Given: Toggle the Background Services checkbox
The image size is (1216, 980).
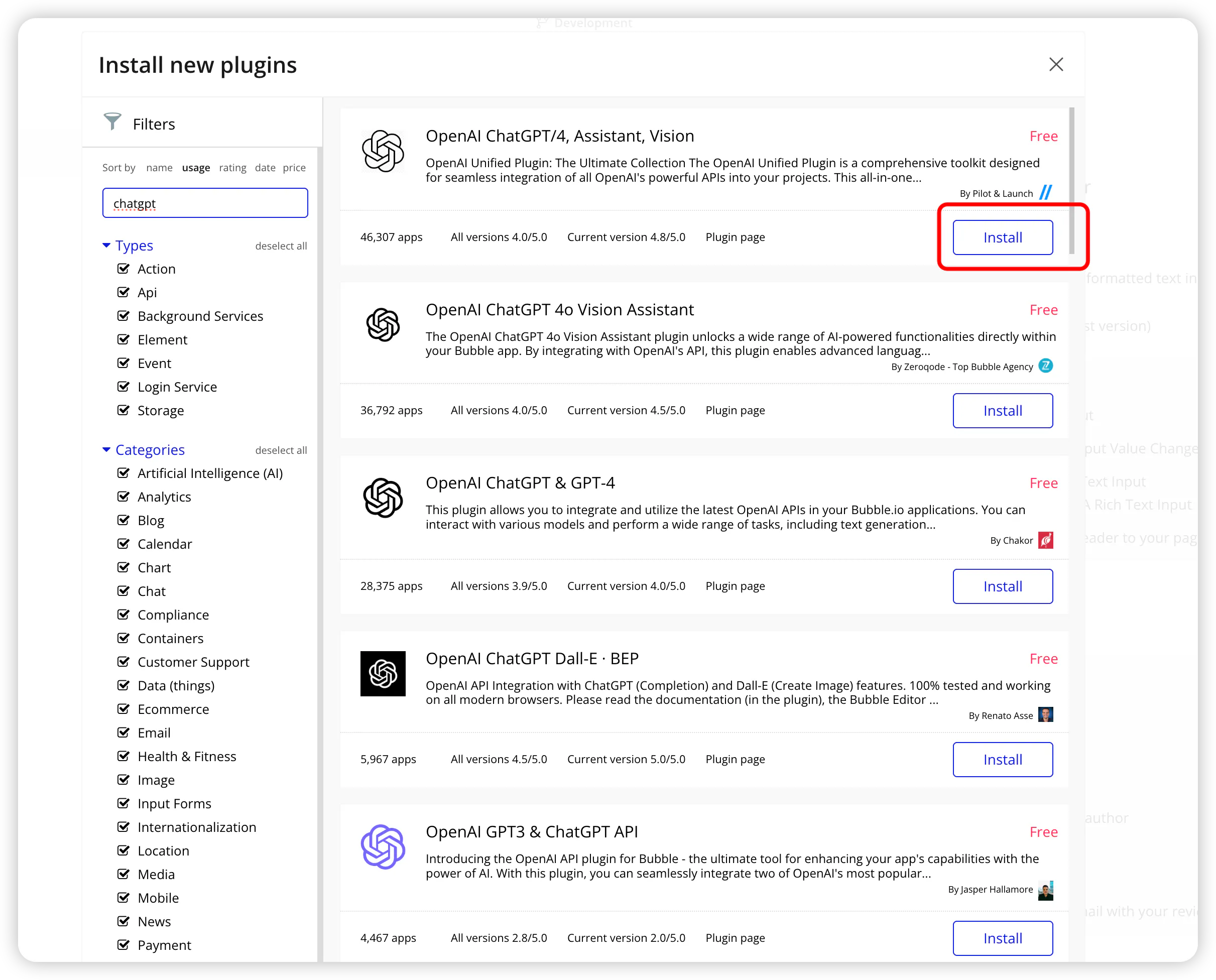Looking at the screenshot, I should tap(123, 316).
